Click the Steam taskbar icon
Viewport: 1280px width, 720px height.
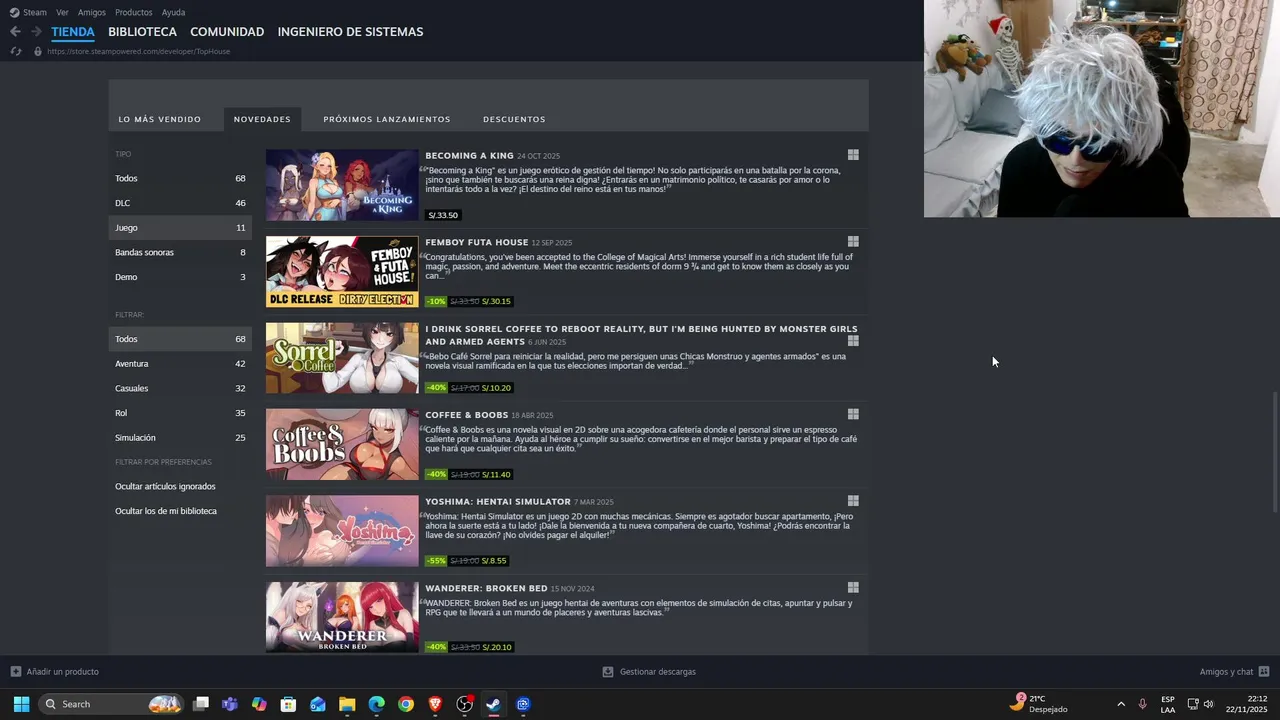493,704
